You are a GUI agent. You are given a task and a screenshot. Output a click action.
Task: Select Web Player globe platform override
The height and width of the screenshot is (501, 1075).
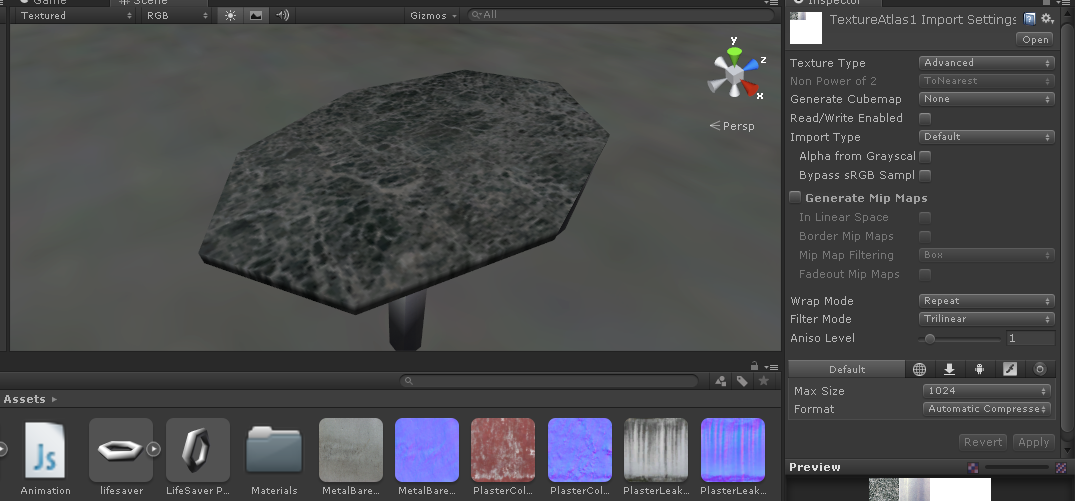click(919, 369)
